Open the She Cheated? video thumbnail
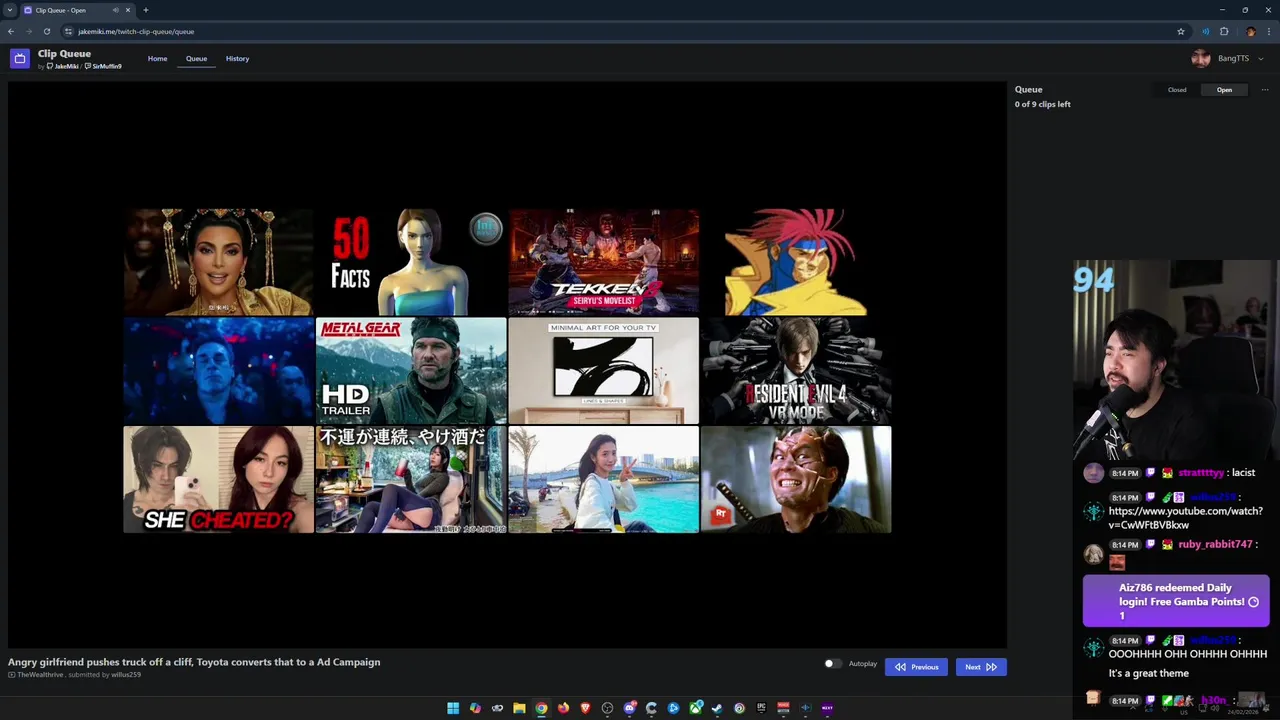This screenshot has width=1280, height=720. click(x=218, y=479)
